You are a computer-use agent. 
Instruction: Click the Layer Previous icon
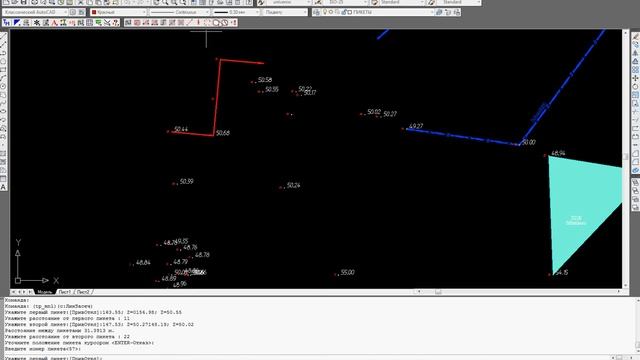pos(448,12)
